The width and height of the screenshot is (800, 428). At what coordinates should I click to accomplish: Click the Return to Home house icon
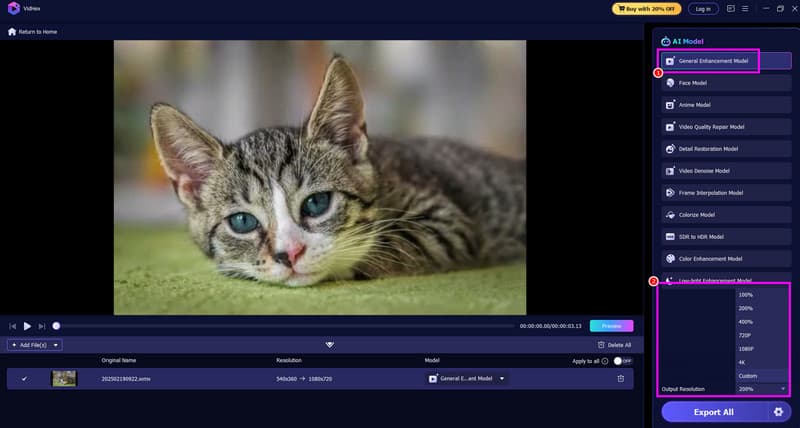[x=12, y=32]
